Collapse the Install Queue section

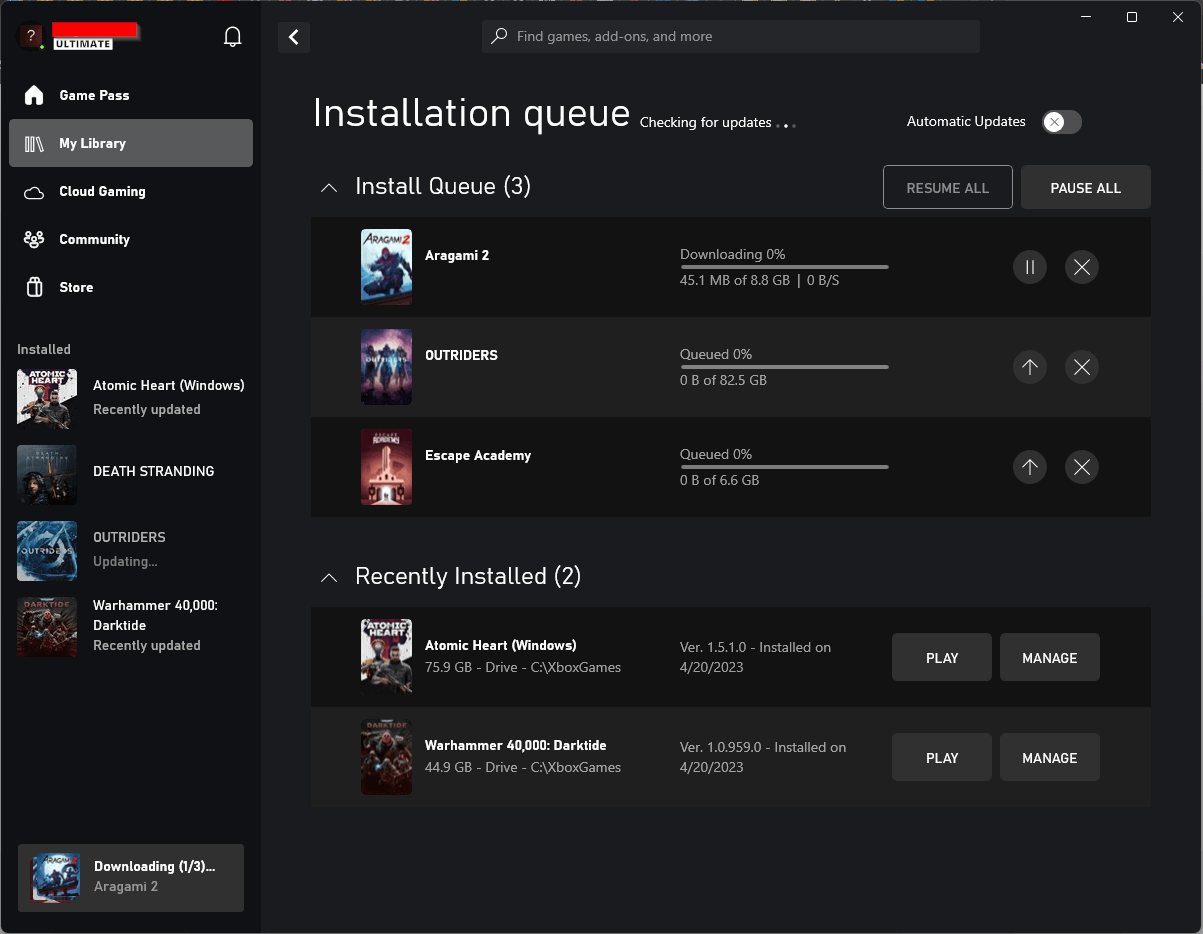(329, 187)
